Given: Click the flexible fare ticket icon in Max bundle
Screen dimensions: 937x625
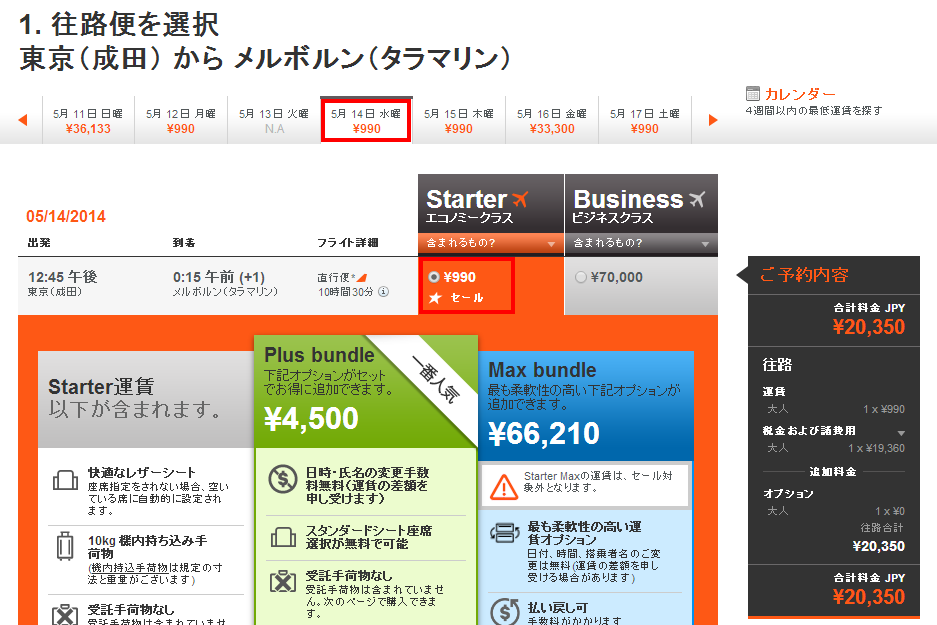Looking at the screenshot, I should (504, 532).
